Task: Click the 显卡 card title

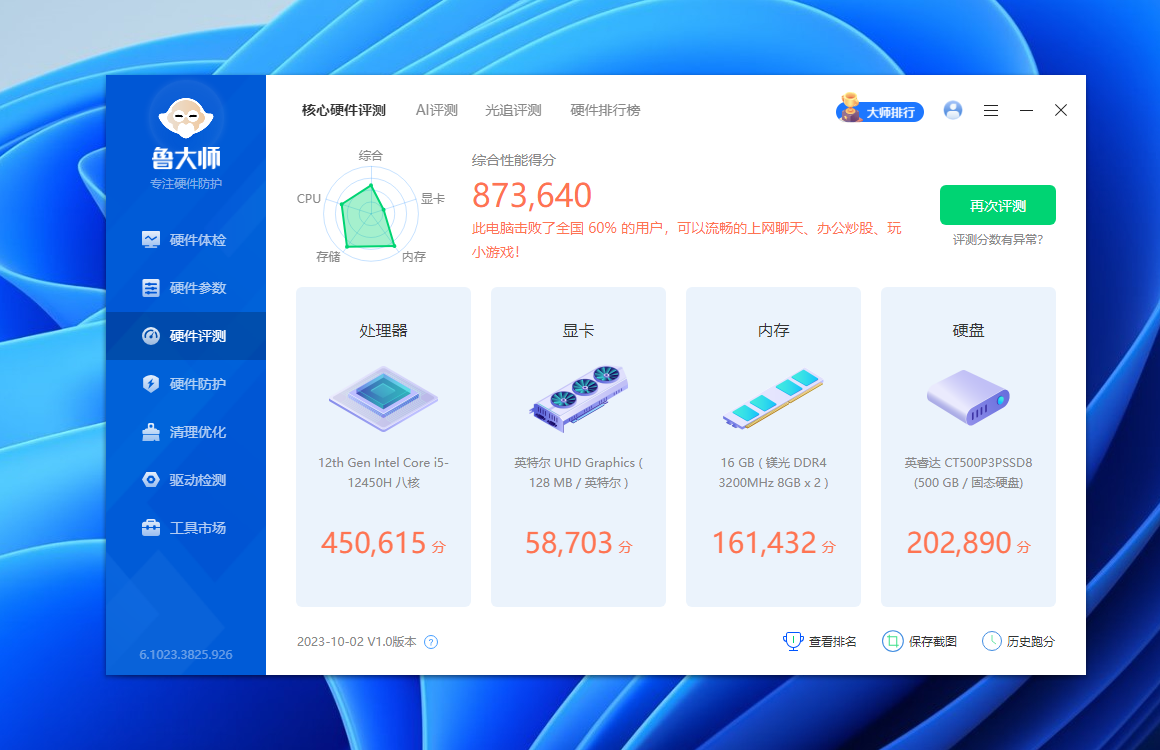Action: coord(579,331)
